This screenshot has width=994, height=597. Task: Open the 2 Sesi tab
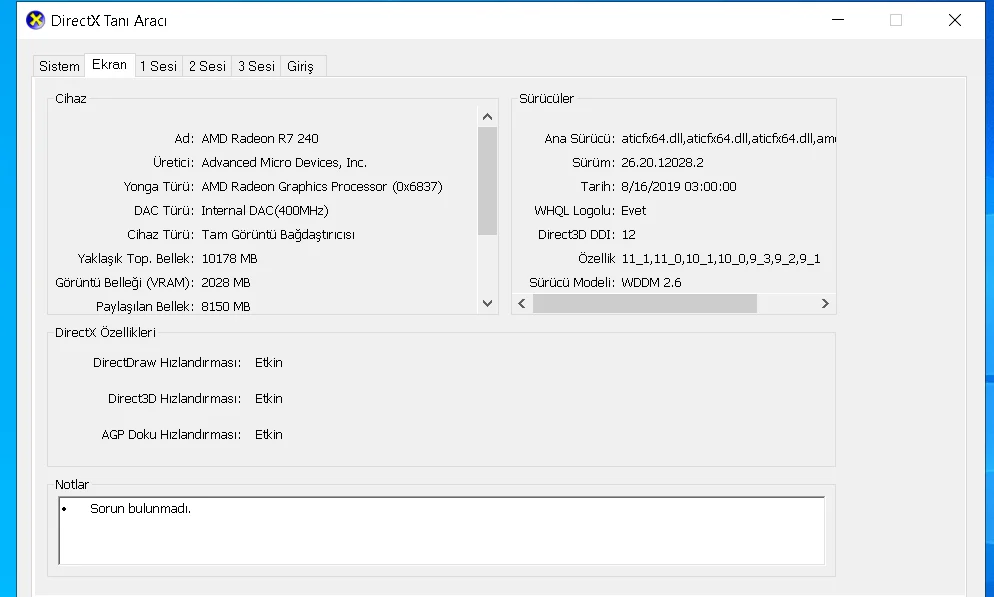pyautogui.click(x=207, y=66)
